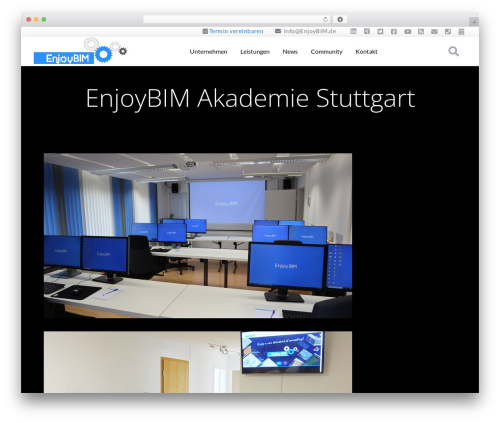Click the envelope icon beside the RSS icon

[434, 31]
